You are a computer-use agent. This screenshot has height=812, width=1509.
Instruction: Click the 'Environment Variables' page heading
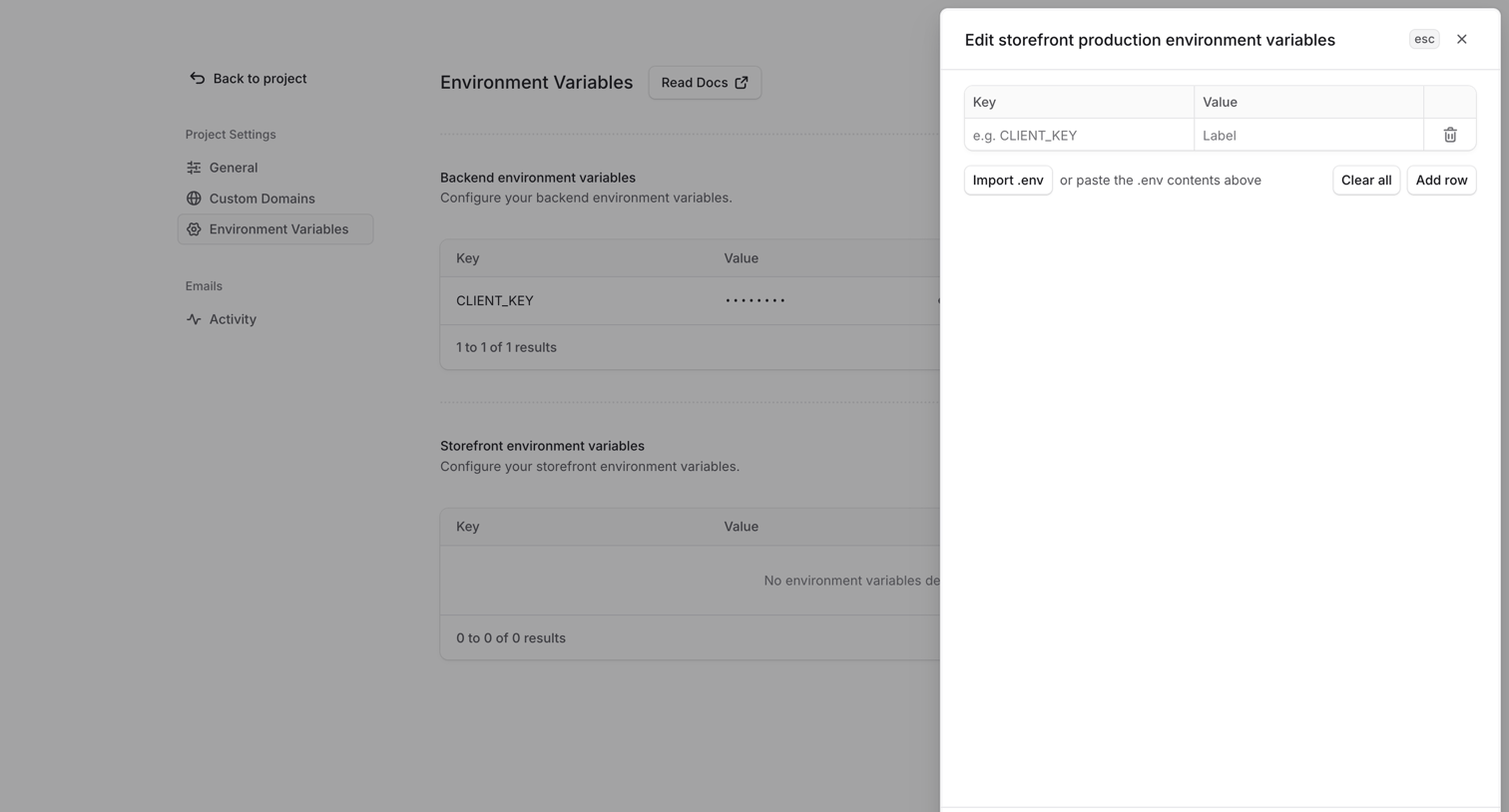point(536,83)
